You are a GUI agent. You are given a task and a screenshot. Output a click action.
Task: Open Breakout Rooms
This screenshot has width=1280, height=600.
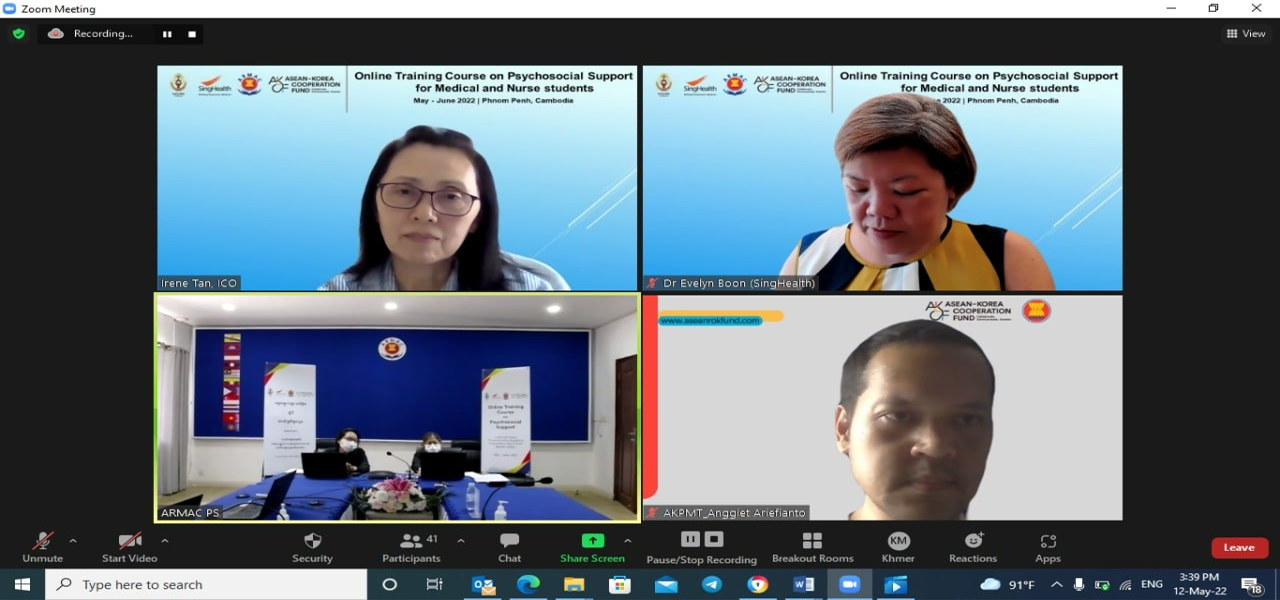point(812,547)
